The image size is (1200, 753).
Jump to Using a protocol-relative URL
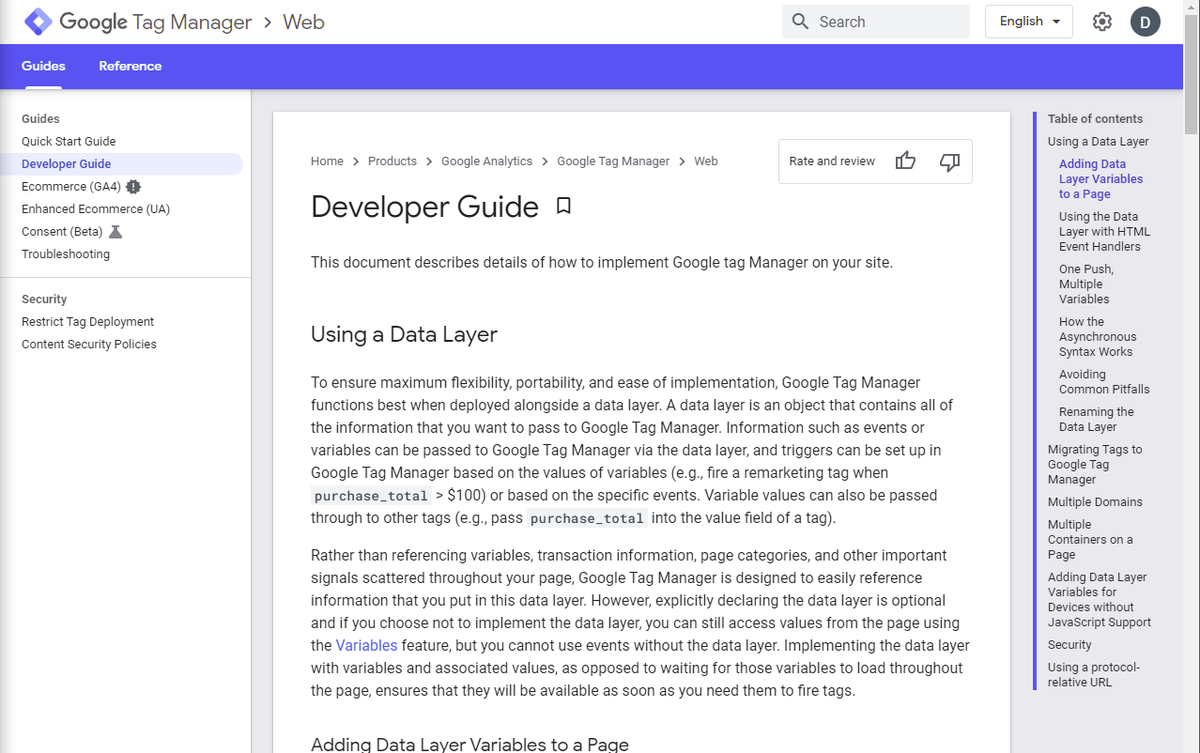point(1093,674)
